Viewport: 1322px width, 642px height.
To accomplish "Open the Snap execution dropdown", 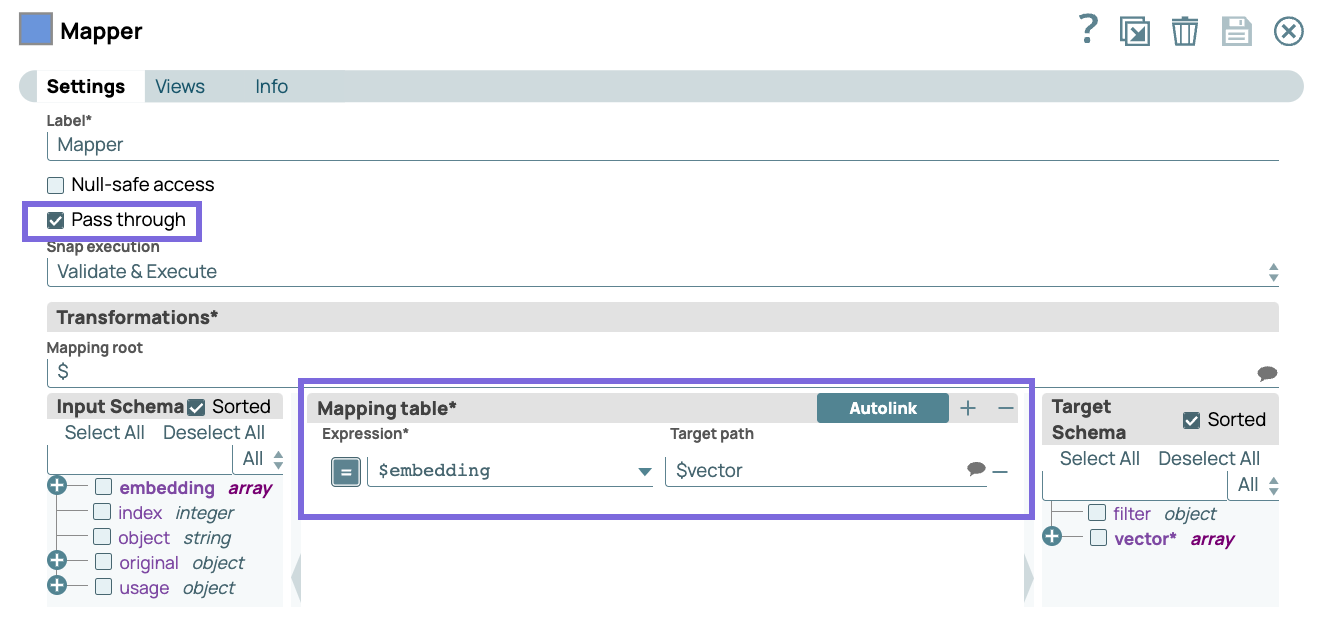I will [x=662, y=272].
